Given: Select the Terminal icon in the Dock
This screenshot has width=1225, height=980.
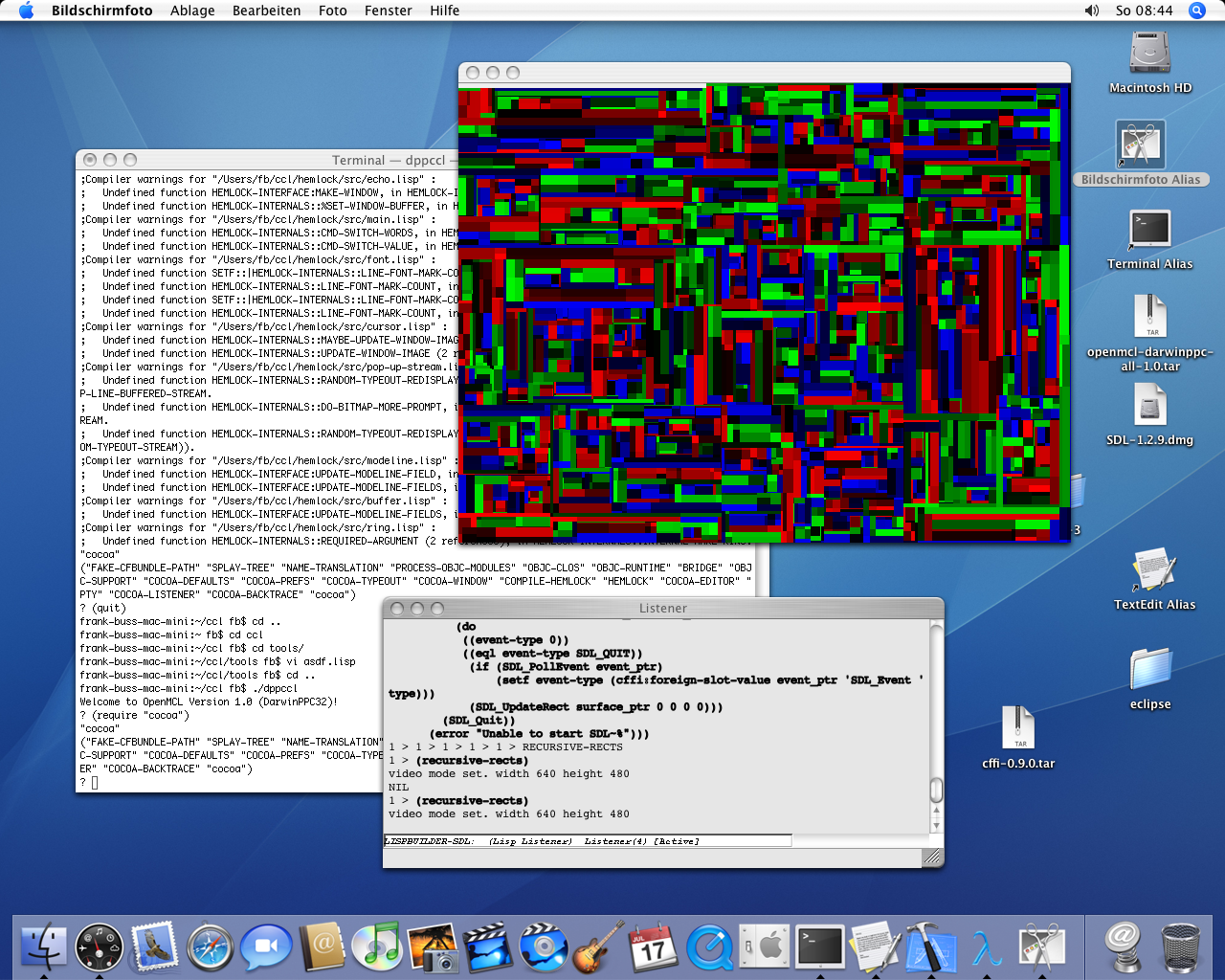Looking at the screenshot, I should click(821, 947).
